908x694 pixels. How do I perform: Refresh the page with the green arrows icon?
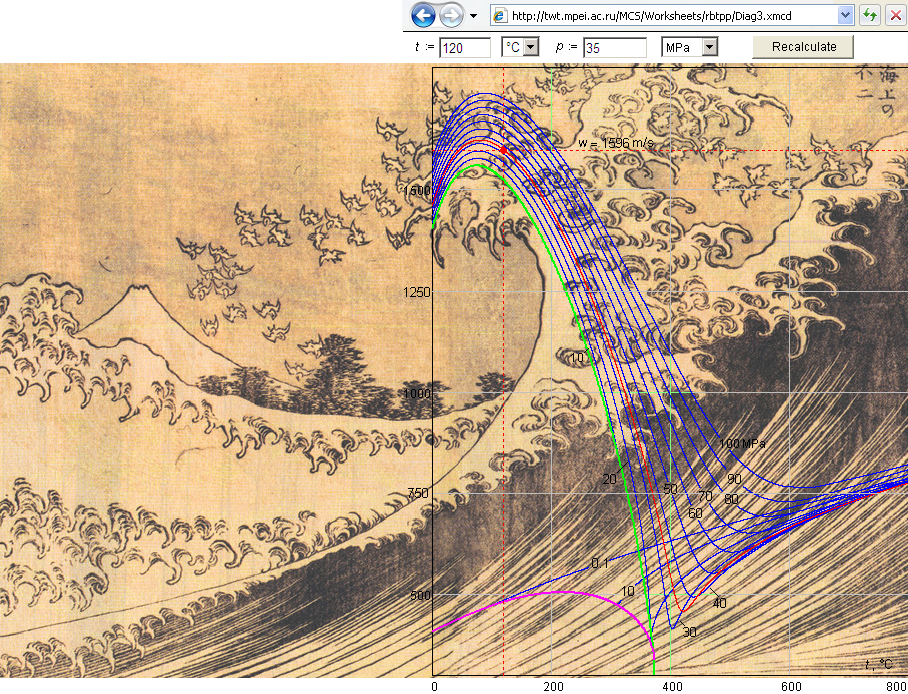tap(870, 16)
